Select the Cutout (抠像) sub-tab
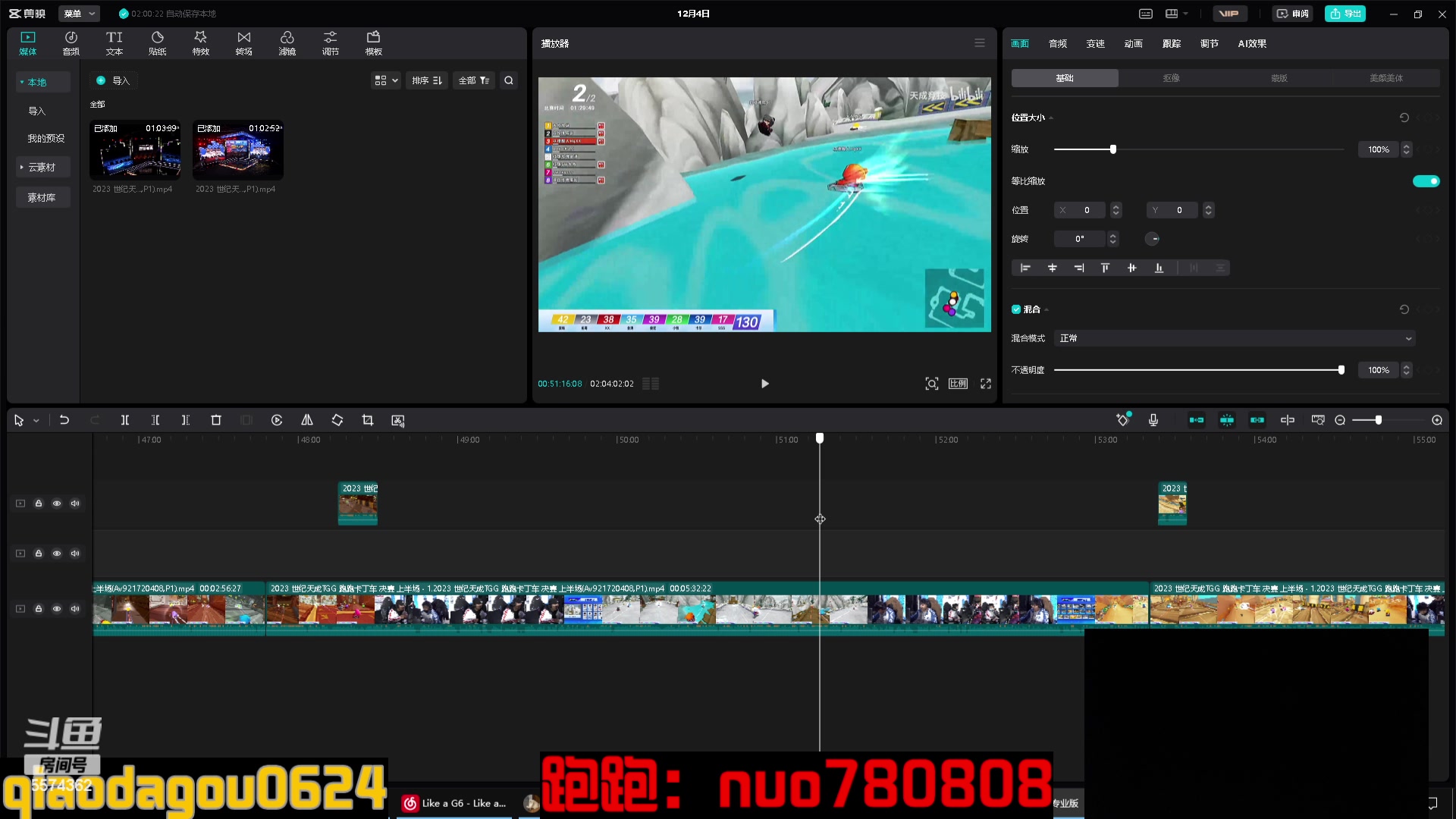Screen dimensions: 1456x819 pyautogui.click(x=1172, y=78)
